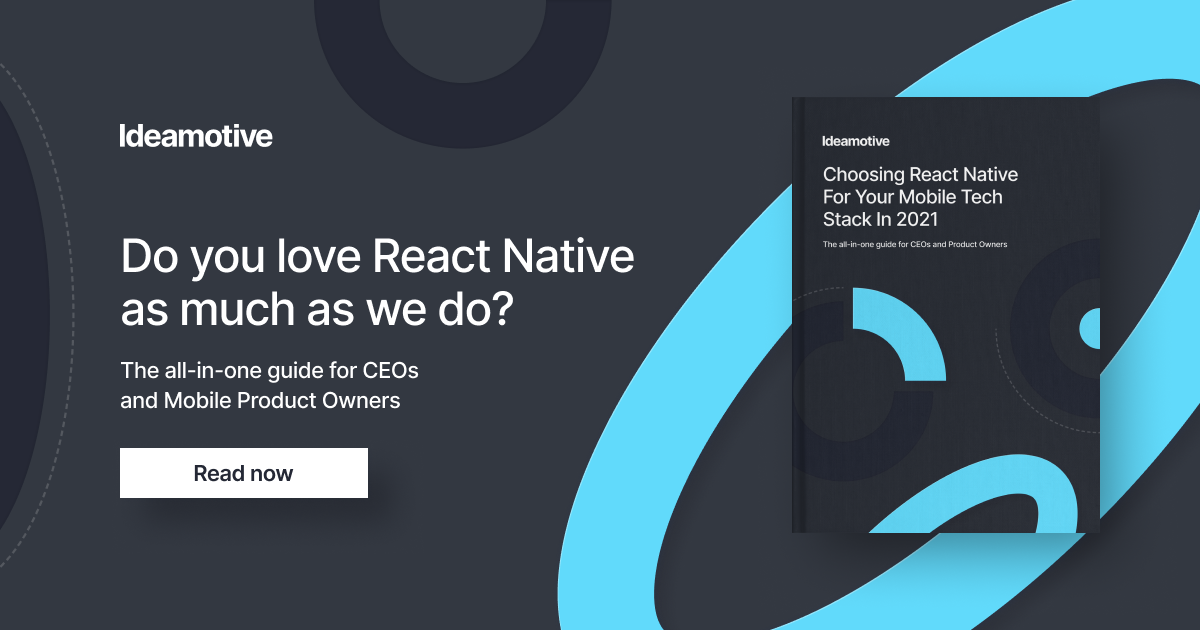The height and width of the screenshot is (630, 1200).
Task: Click the Ideamotive logo on the book cover
Action: tap(855, 141)
